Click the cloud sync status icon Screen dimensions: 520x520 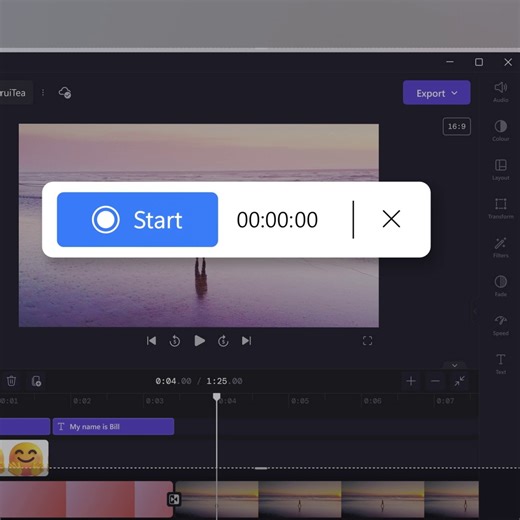[65, 92]
